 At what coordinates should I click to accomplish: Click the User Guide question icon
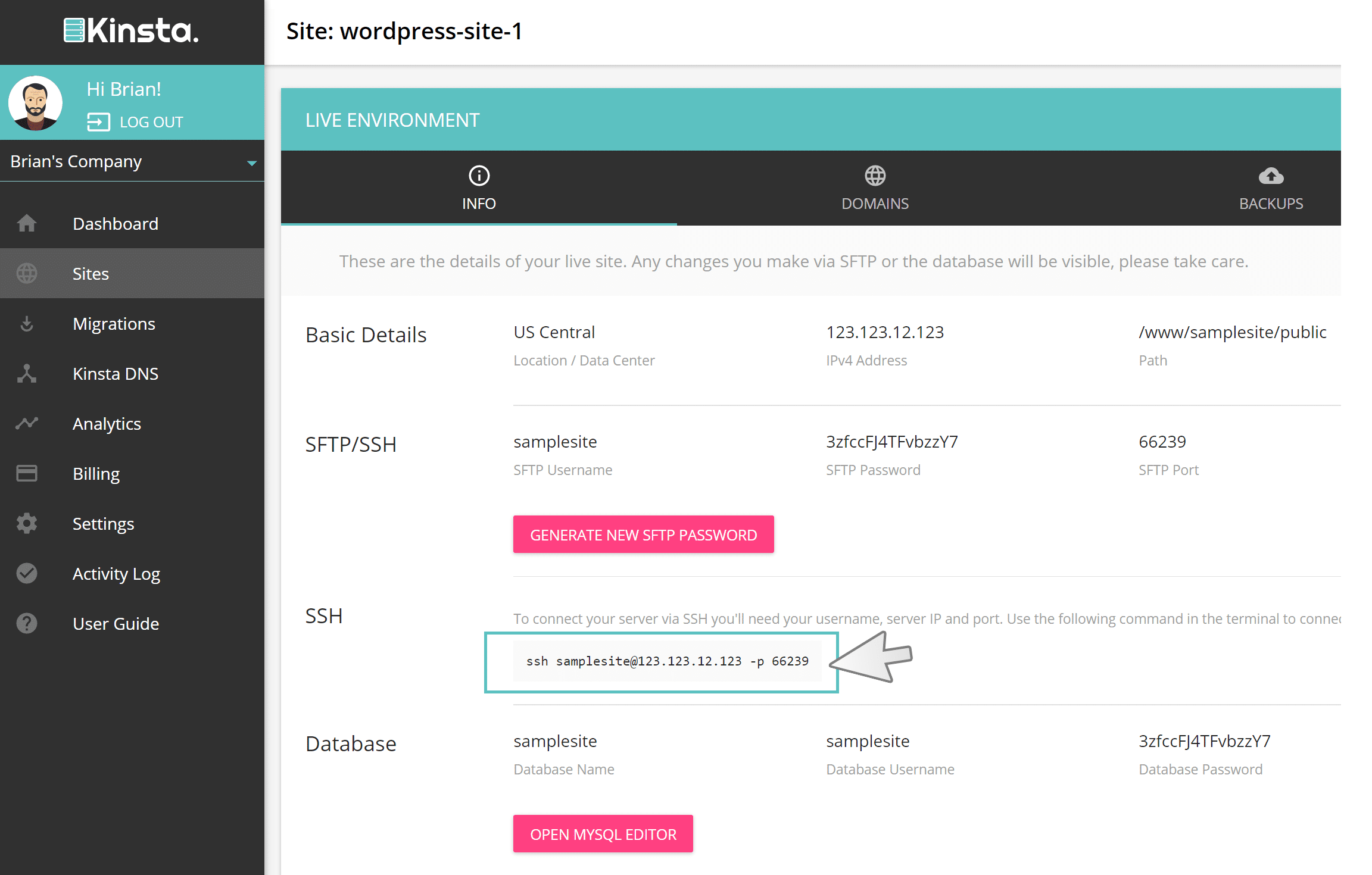[27, 623]
